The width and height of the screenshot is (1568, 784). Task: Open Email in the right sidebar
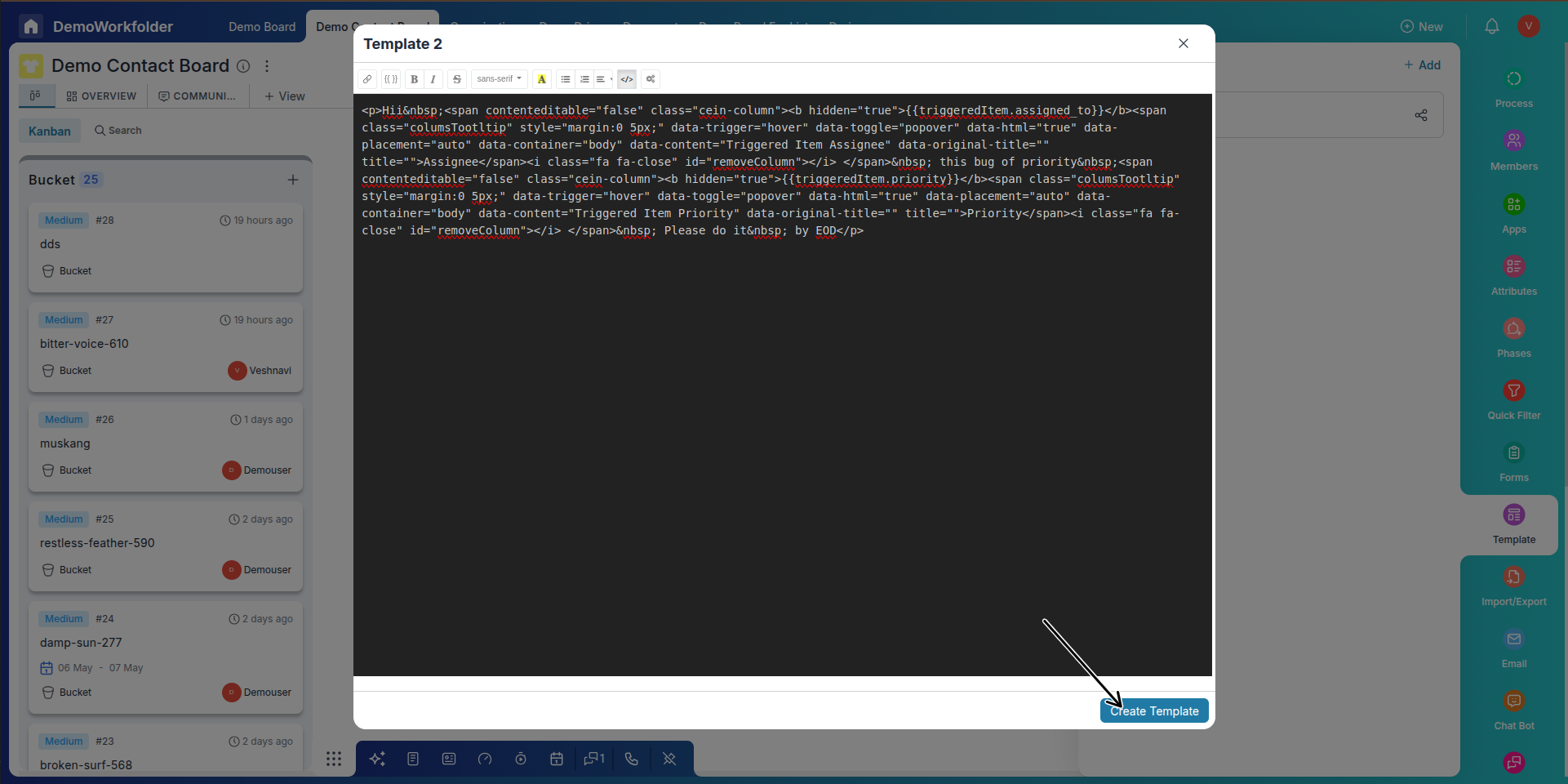tap(1514, 648)
